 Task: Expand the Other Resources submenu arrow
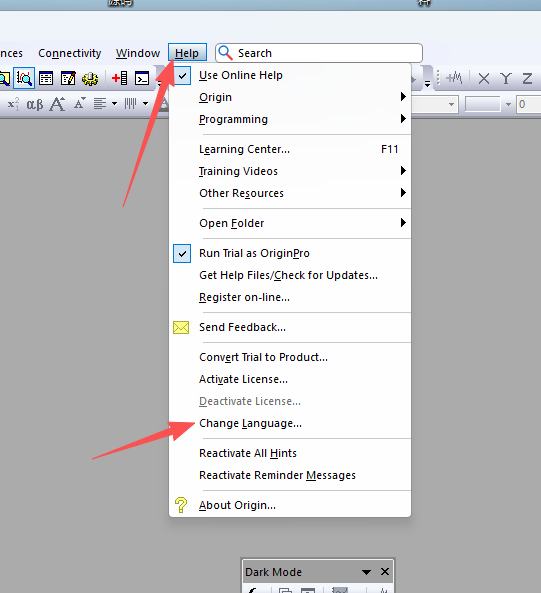click(403, 193)
